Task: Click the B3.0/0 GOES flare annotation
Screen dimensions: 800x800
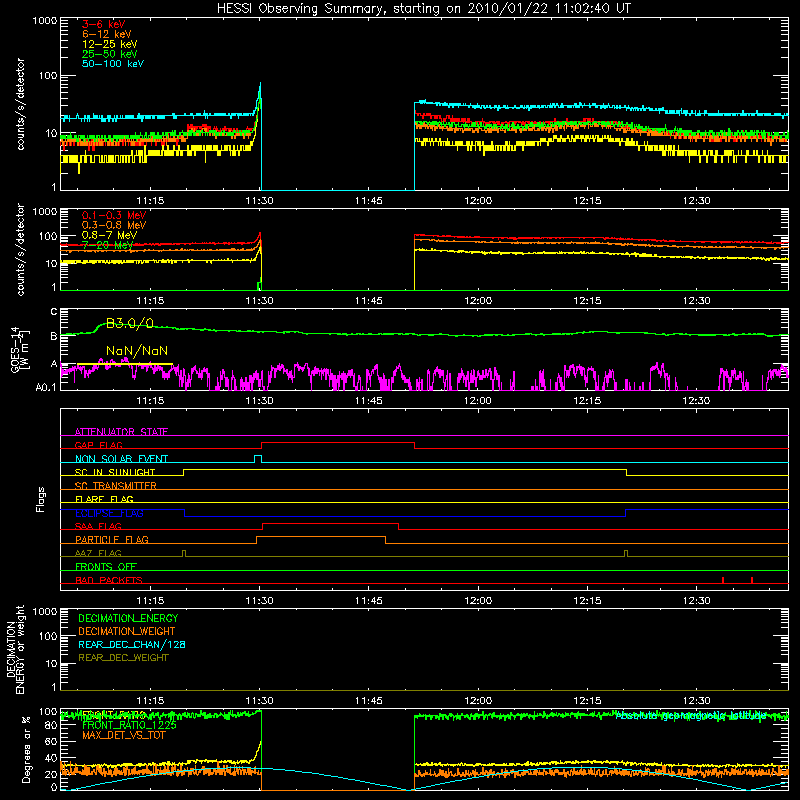Action: [x=130, y=323]
